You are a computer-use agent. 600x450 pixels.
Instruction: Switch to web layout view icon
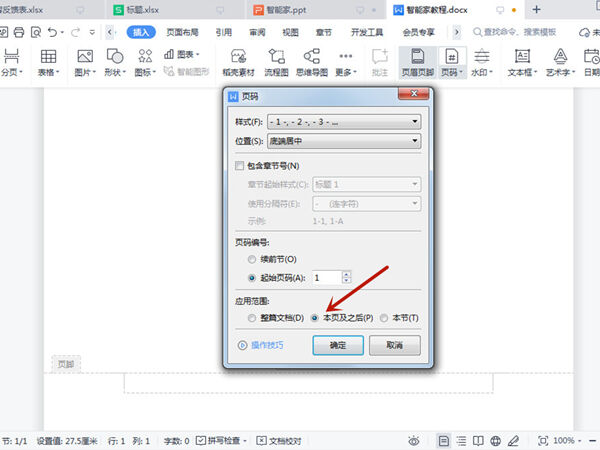click(496, 441)
